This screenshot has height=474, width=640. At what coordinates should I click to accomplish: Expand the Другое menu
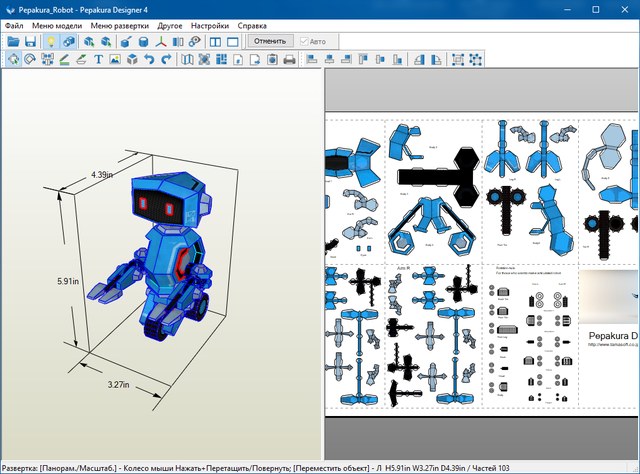point(168,25)
